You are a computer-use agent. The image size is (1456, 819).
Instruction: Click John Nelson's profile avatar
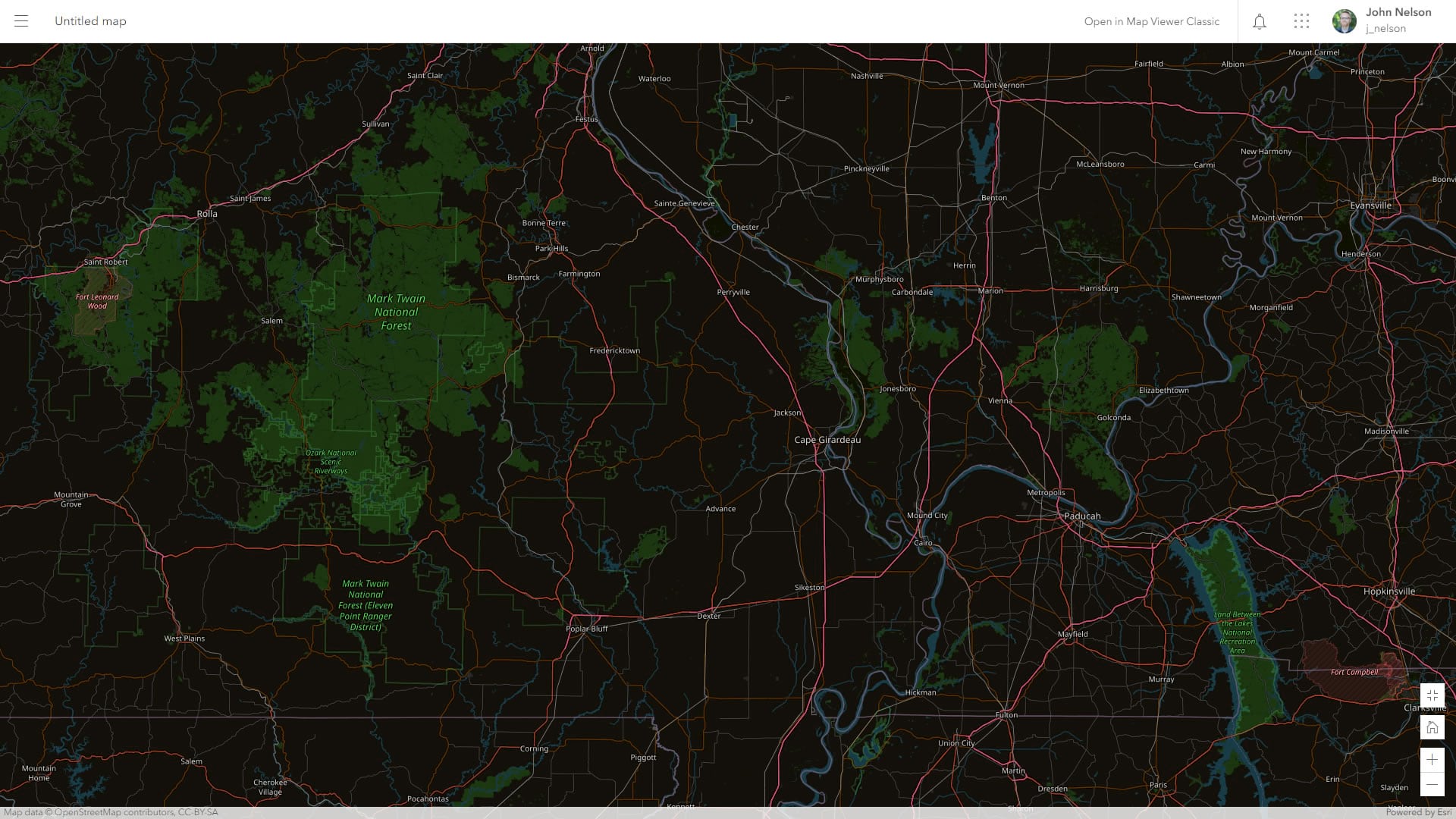(1344, 21)
